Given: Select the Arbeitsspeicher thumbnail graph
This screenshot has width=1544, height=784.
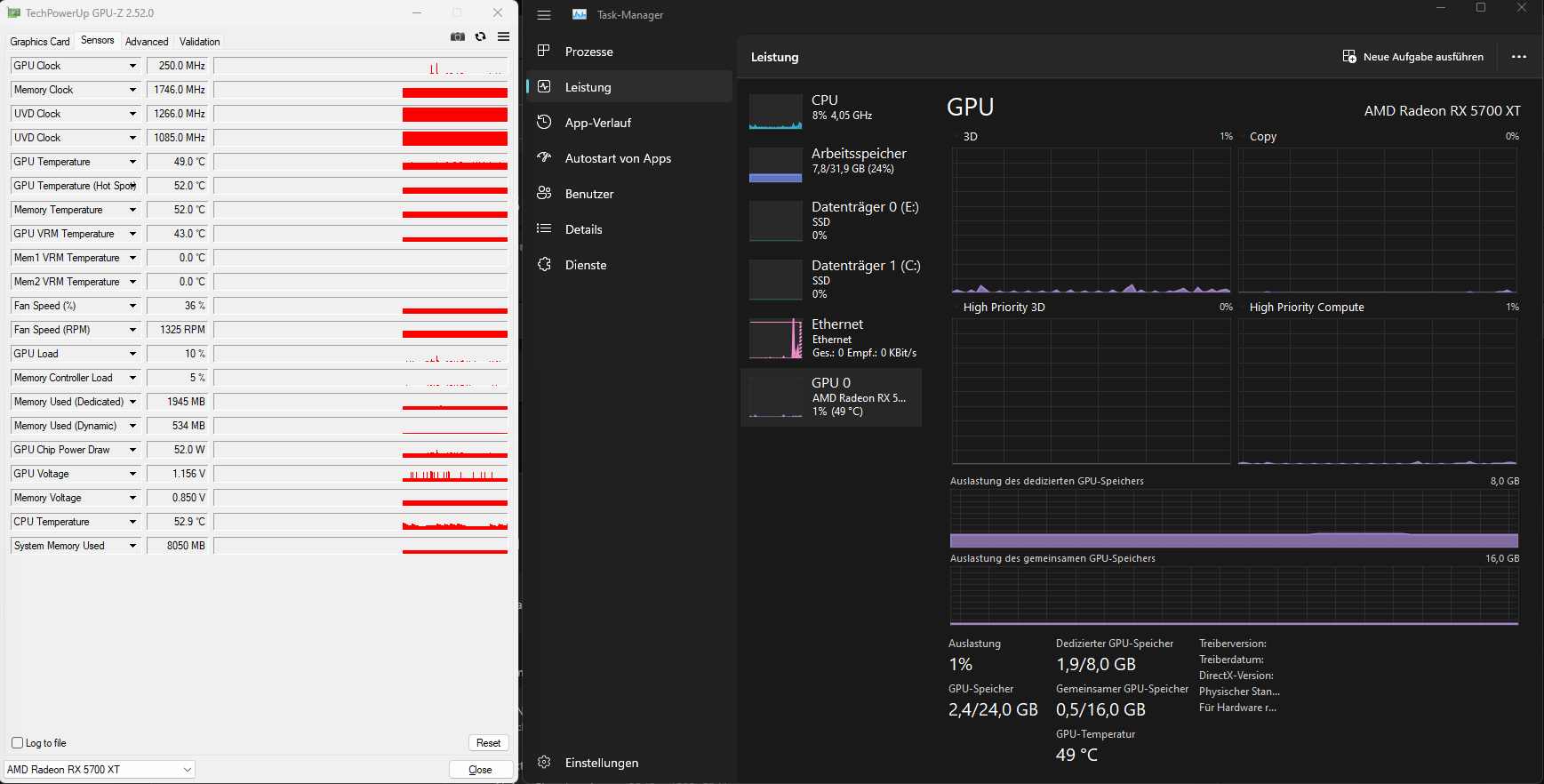Looking at the screenshot, I should [x=776, y=165].
